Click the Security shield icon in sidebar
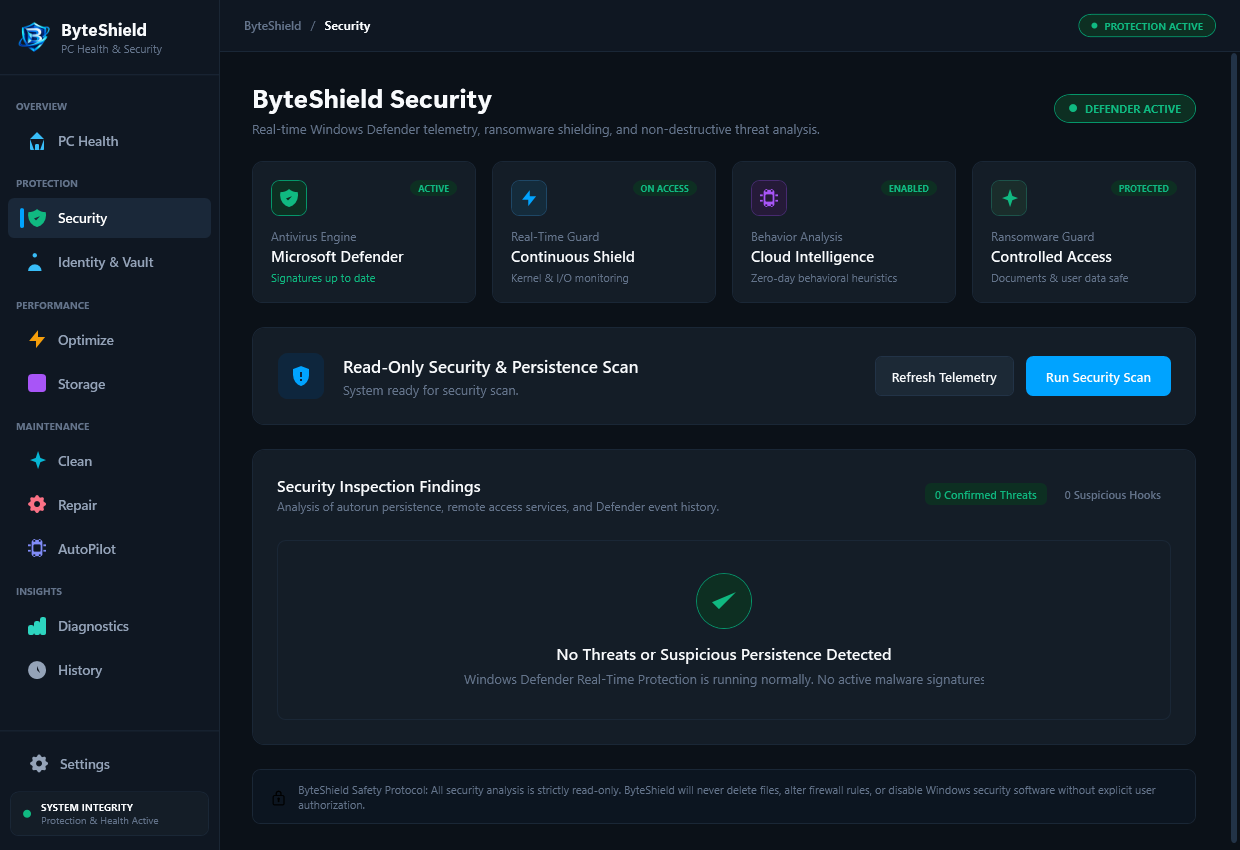Viewport: 1240px width, 850px height. point(37,218)
